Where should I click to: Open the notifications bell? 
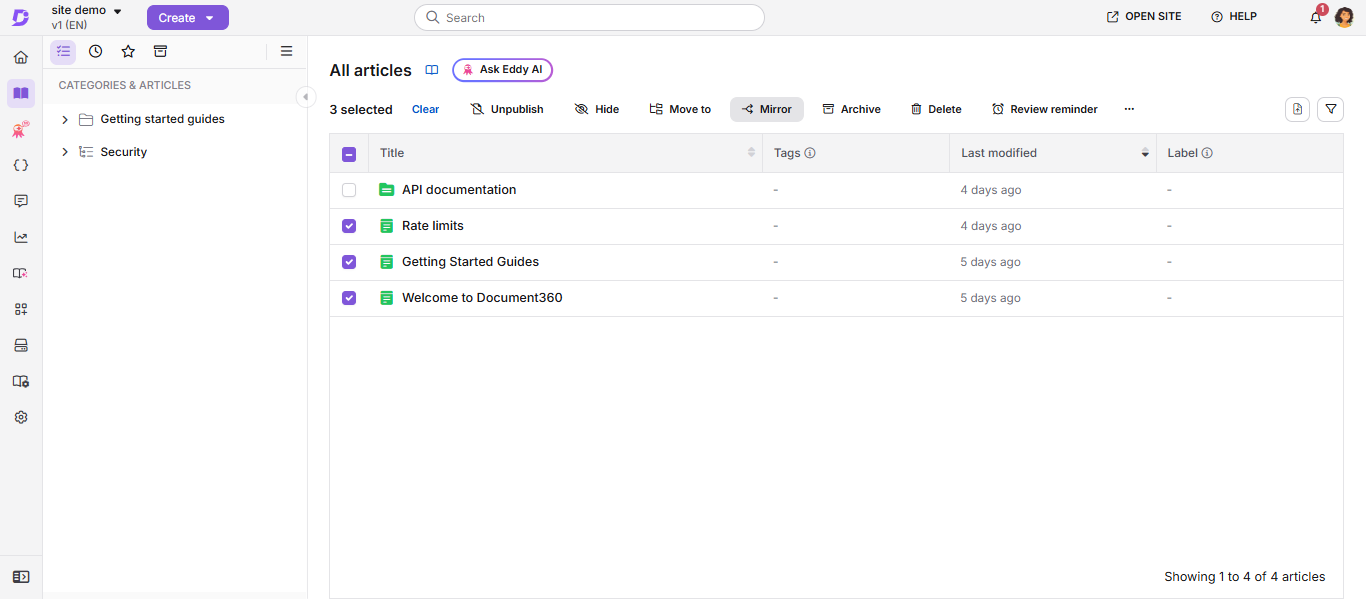(1316, 17)
